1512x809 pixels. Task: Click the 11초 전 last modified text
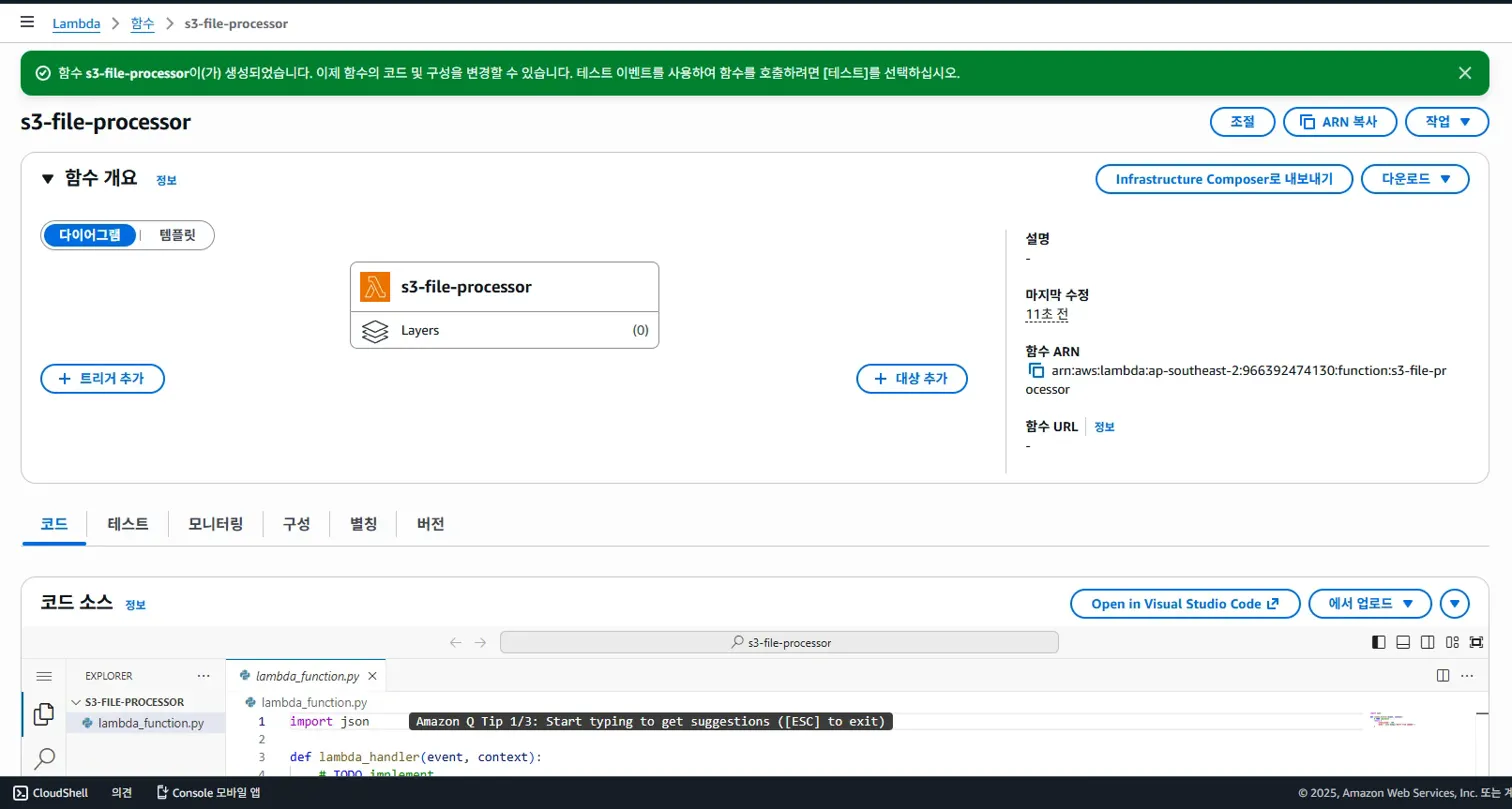click(1047, 314)
